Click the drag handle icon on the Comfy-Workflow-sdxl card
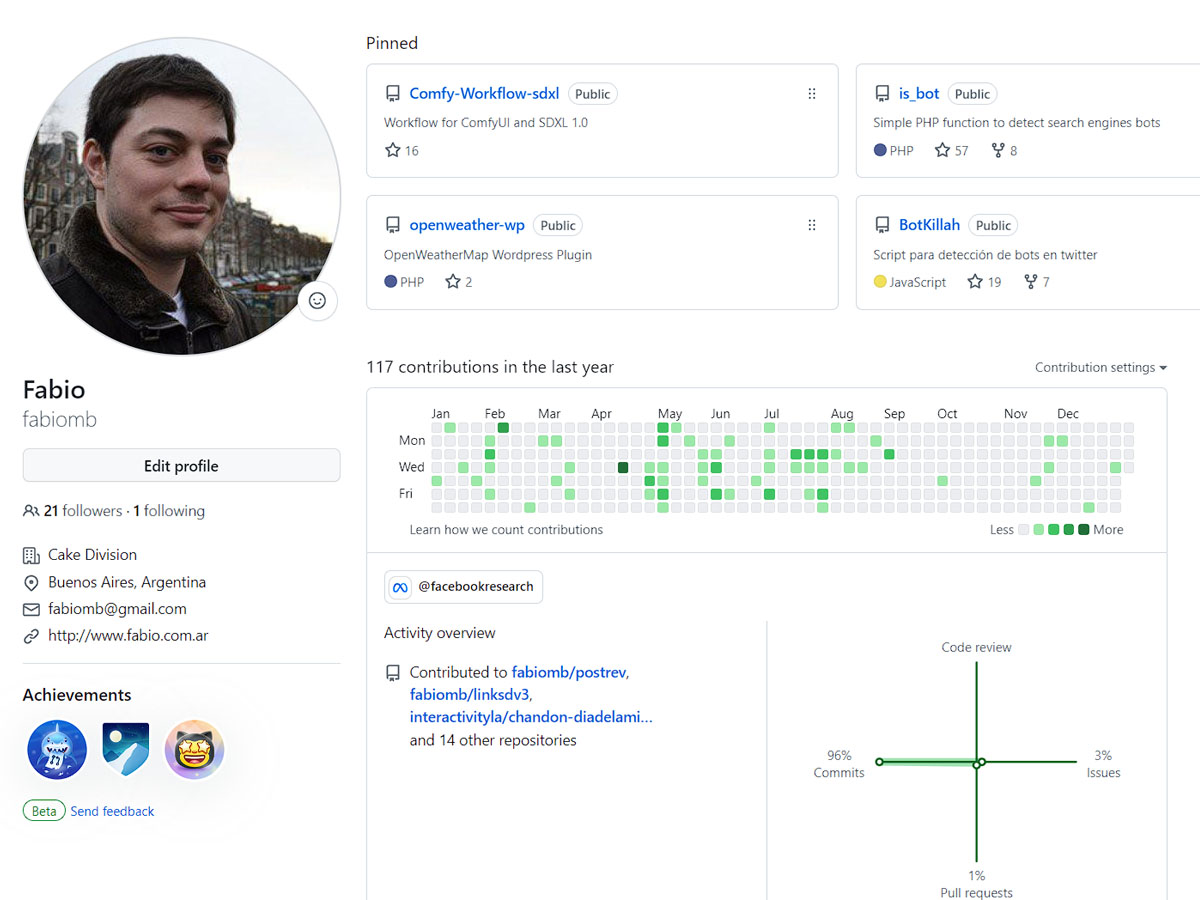The height and width of the screenshot is (900, 1200). [812, 94]
